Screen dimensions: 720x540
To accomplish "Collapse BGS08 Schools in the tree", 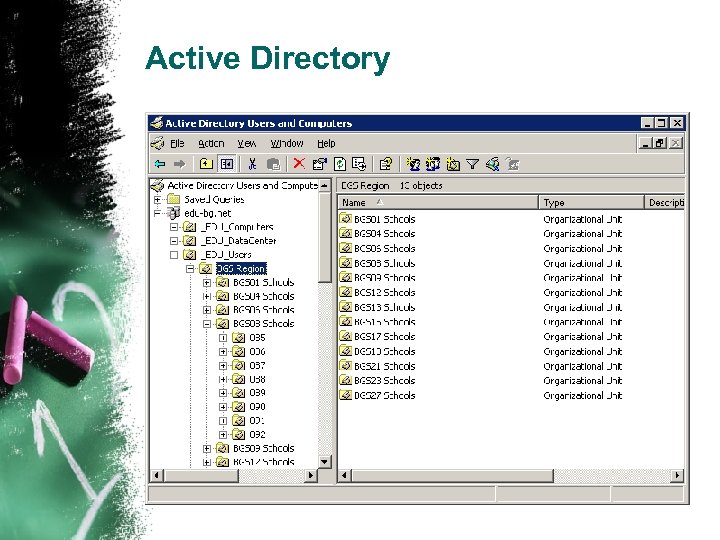I will pyautogui.click(x=207, y=324).
